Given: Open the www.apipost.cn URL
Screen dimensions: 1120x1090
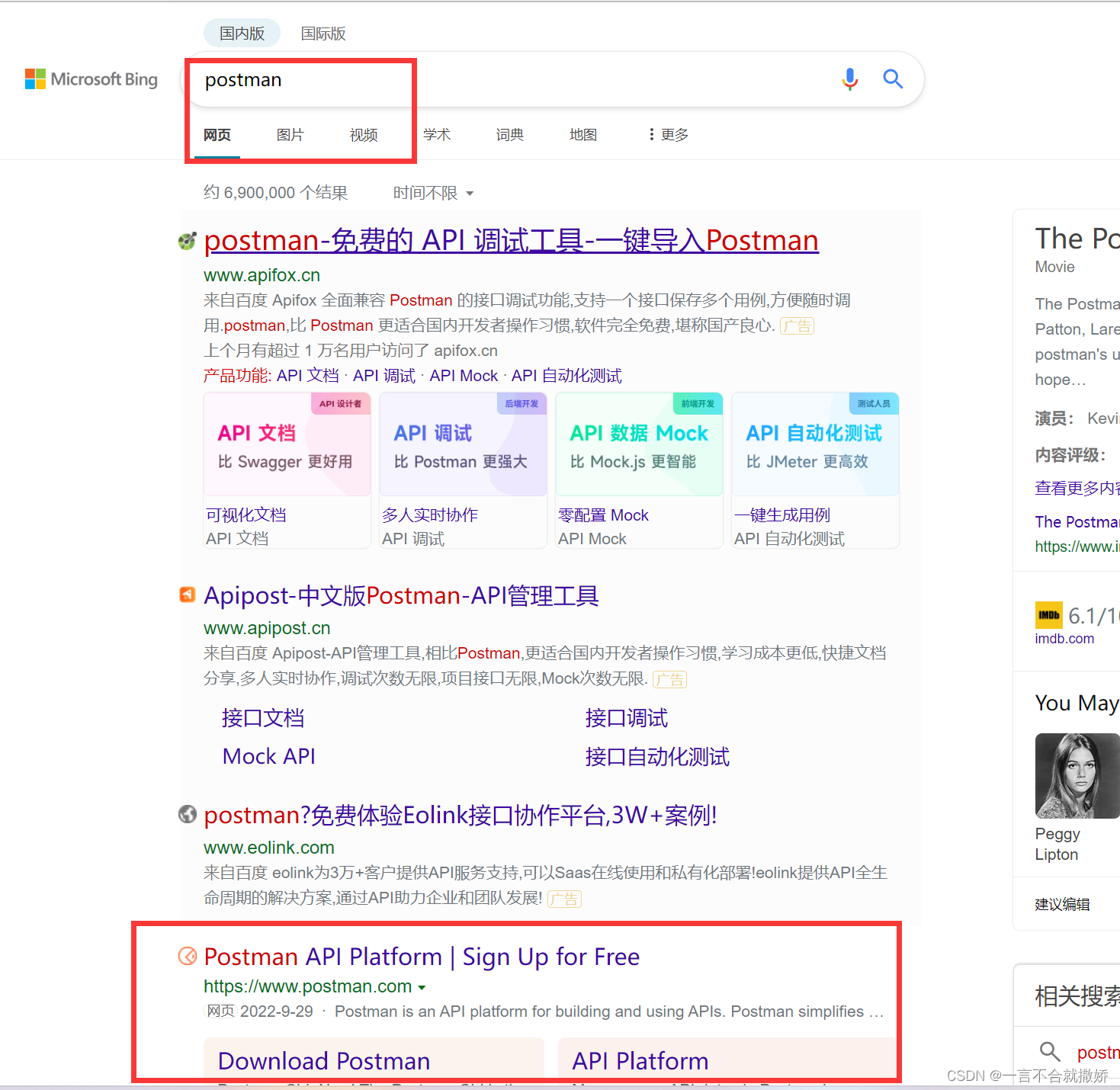Looking at the screenshot, I should coord(267,628).
